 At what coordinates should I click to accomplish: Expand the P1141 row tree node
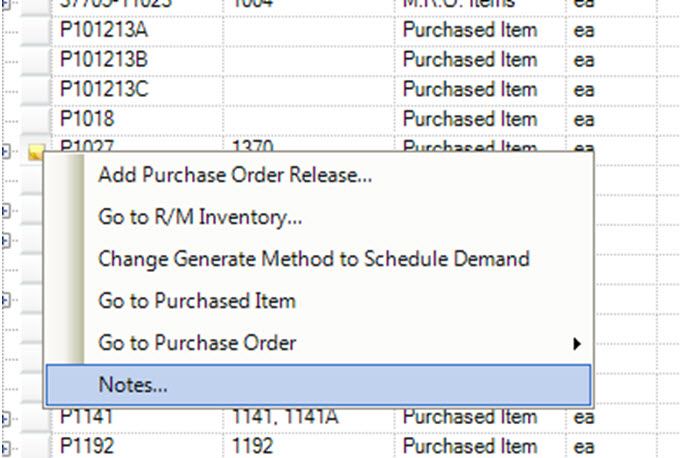[5, 418]
